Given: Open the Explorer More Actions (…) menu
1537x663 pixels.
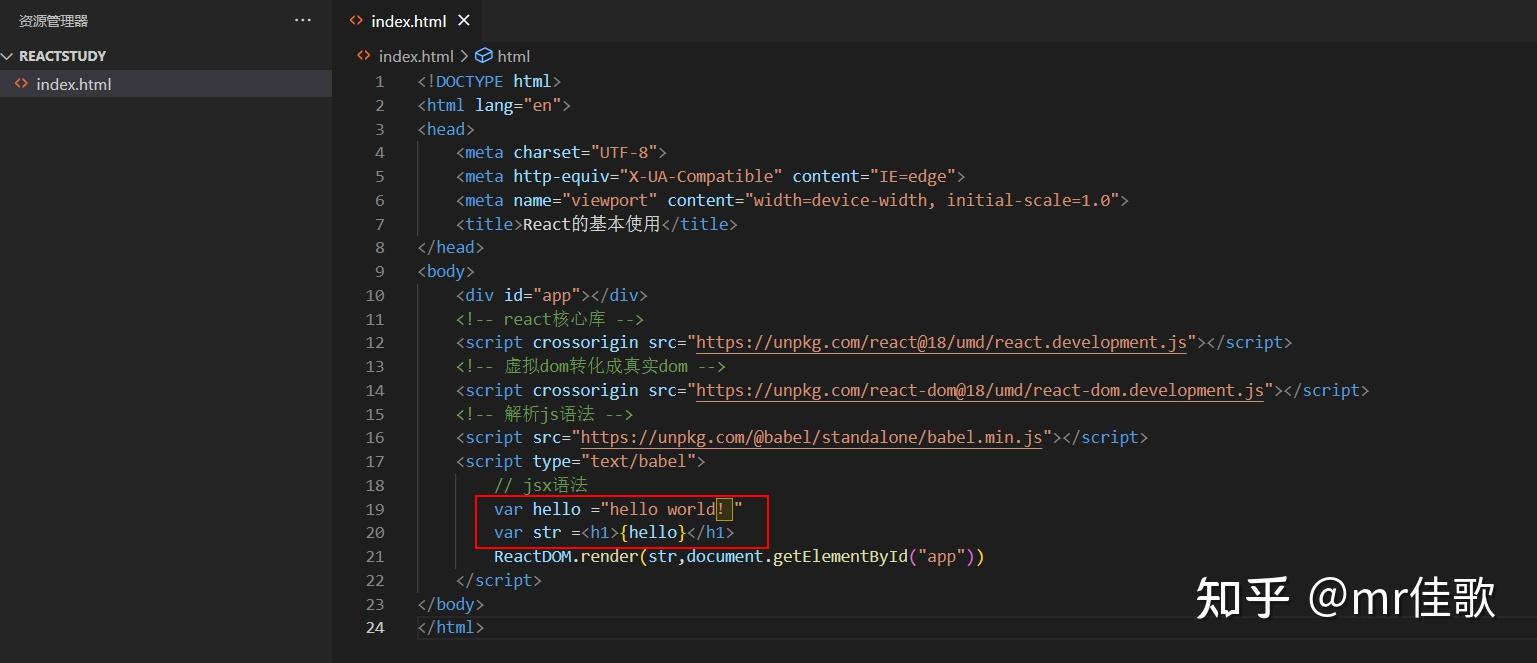Looking at the screenshot, I should [x=303, y=19].
